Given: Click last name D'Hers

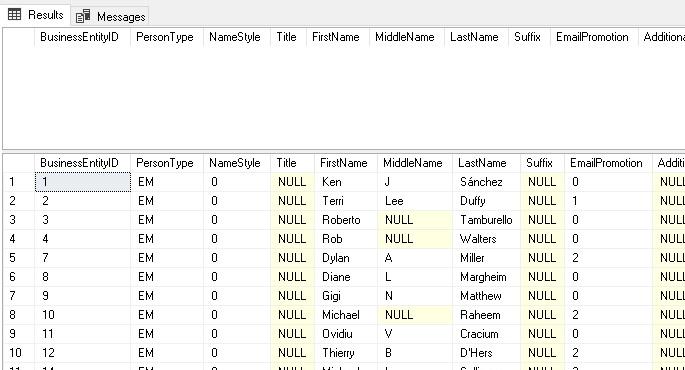Looking at the screenshot, I should click(x=476, y=353).
